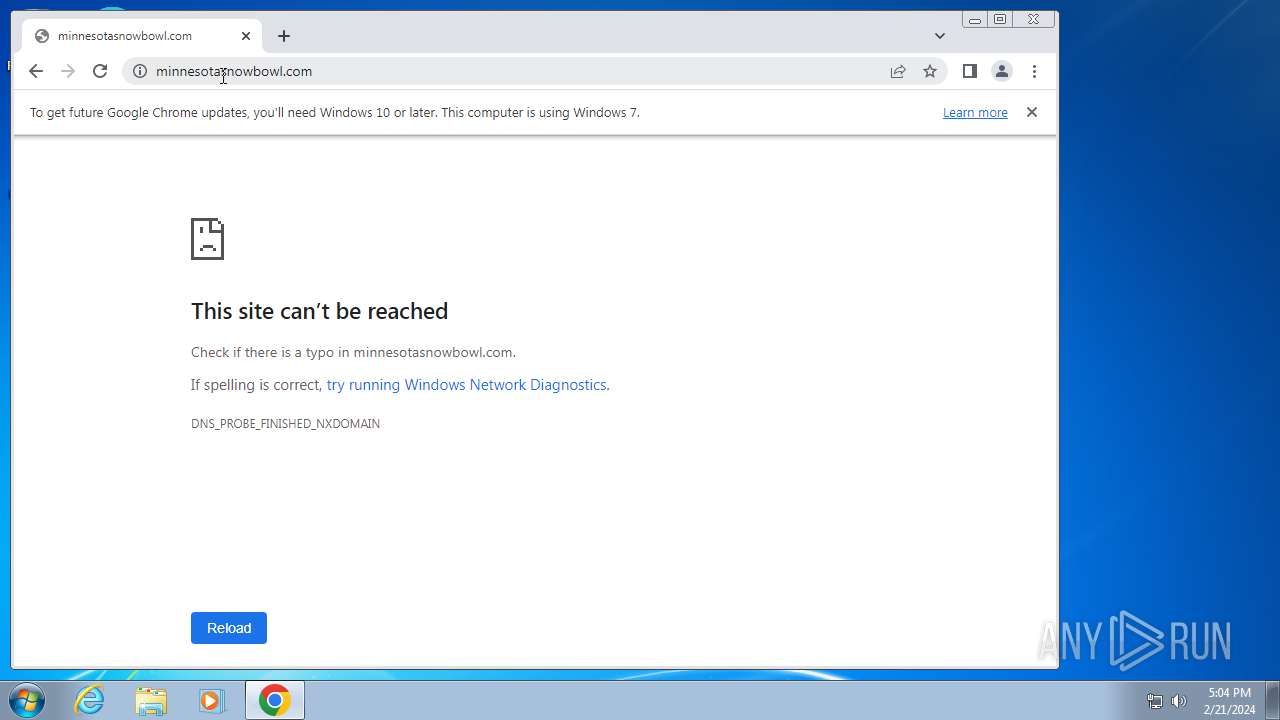This screenshot has width=1280, height=720.
Task: Bookmark this tab with the star icon
Action: [x=930, y=71]
